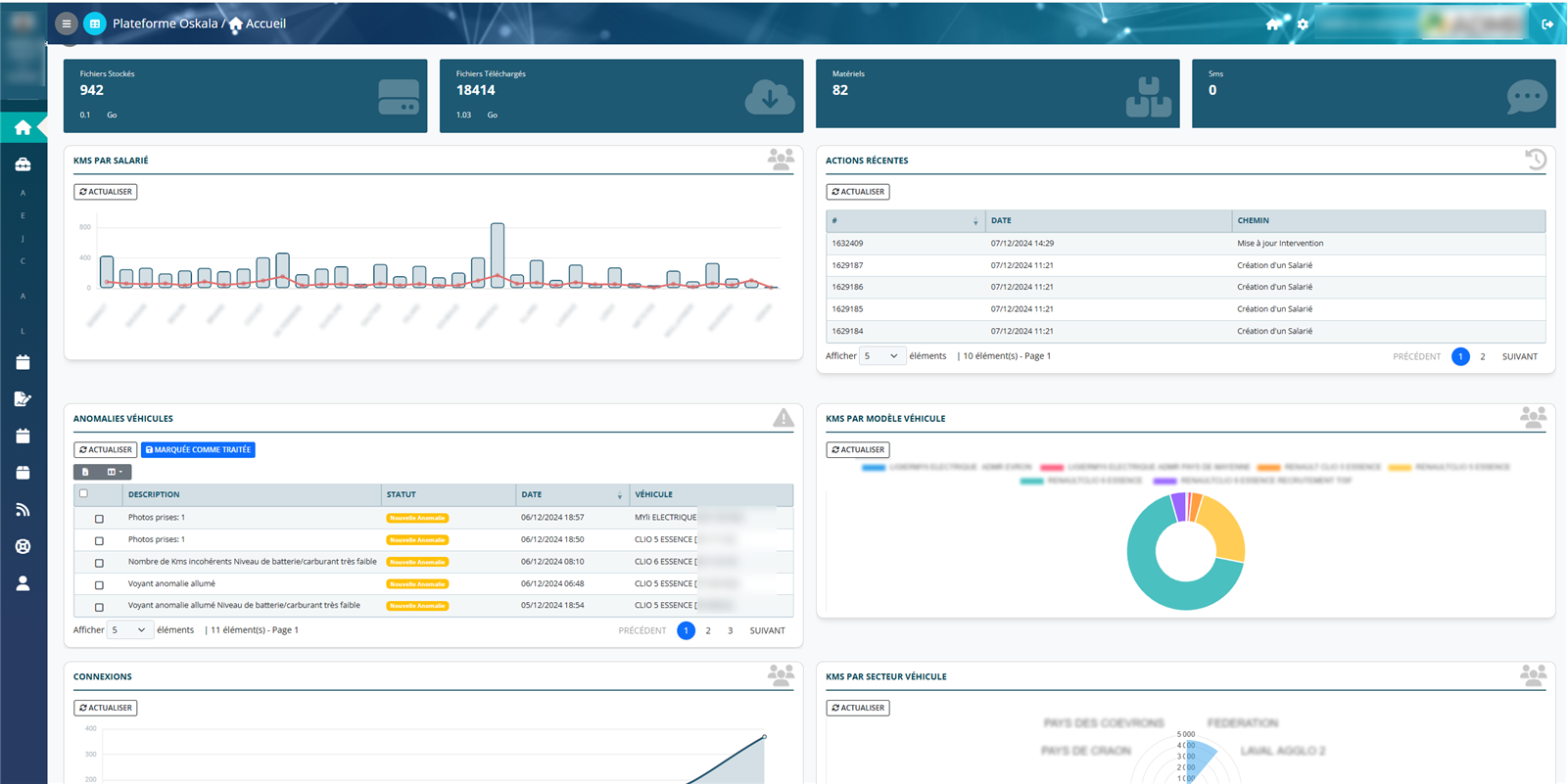
Task: Open the user profile icon in the sidebar
Action: pyautogui.click(x=23, y=583)
